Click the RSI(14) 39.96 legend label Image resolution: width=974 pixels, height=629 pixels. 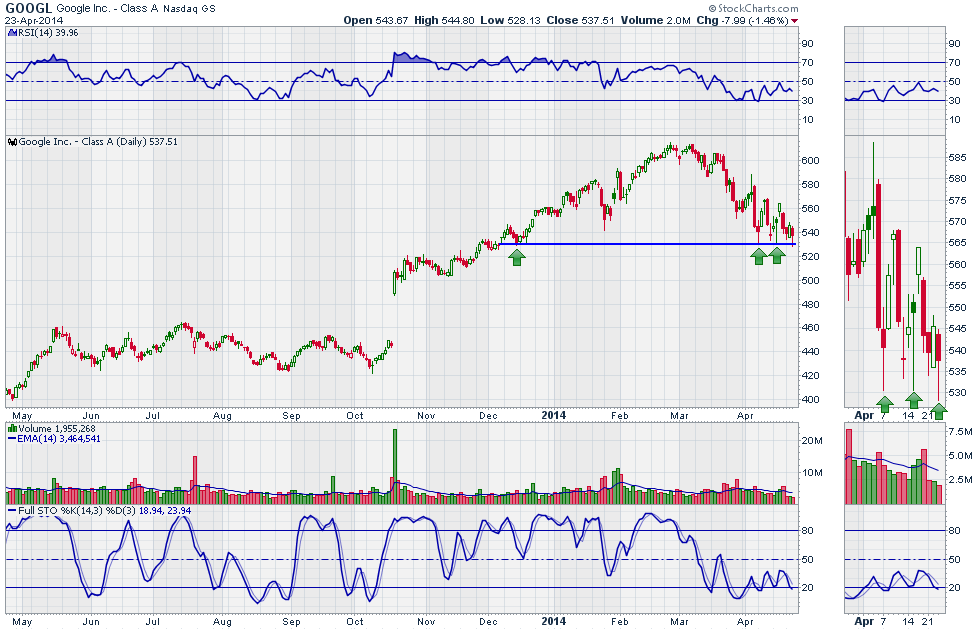(x=48, y=32)
